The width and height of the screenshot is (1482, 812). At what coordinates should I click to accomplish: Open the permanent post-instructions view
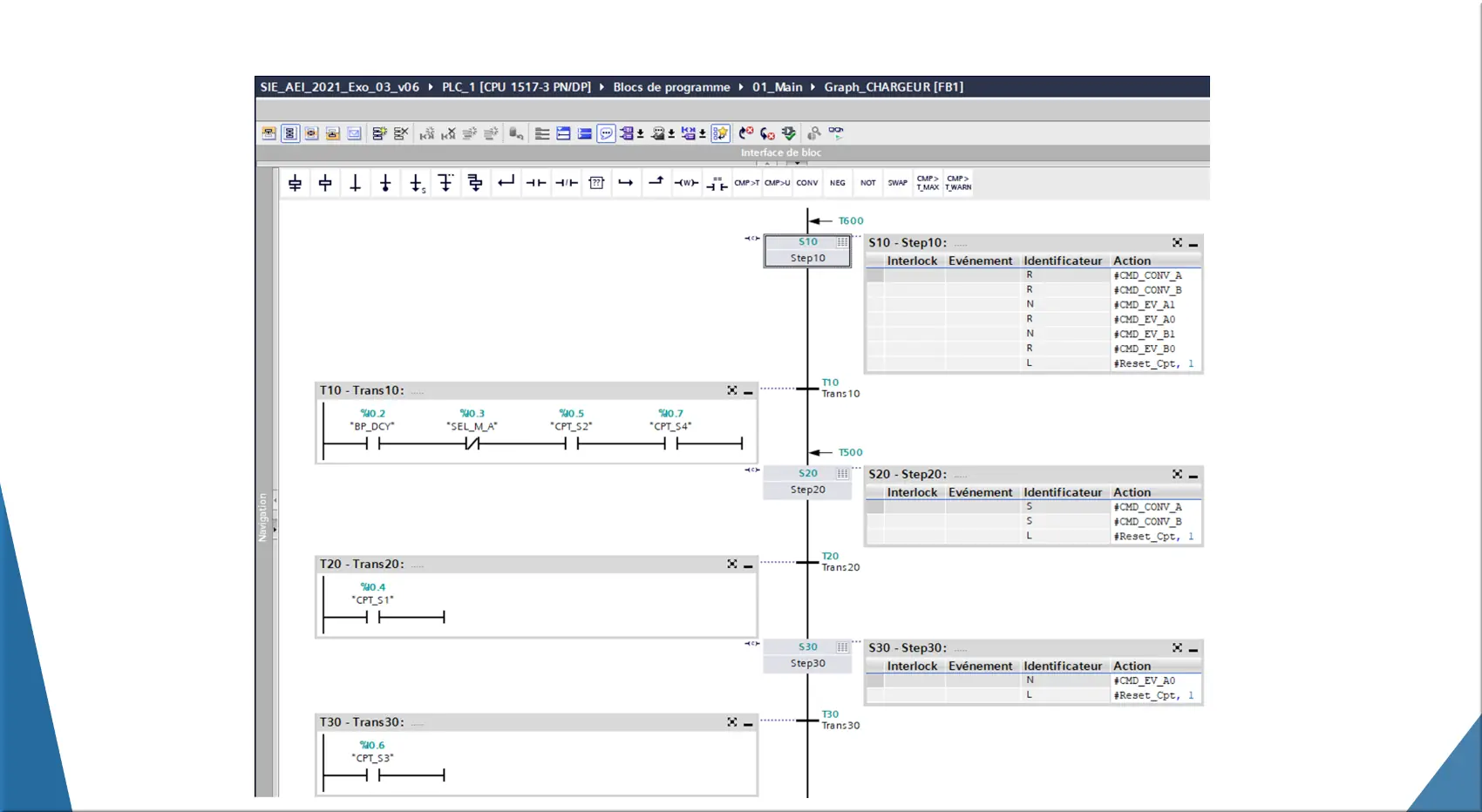tap(332, 133)
